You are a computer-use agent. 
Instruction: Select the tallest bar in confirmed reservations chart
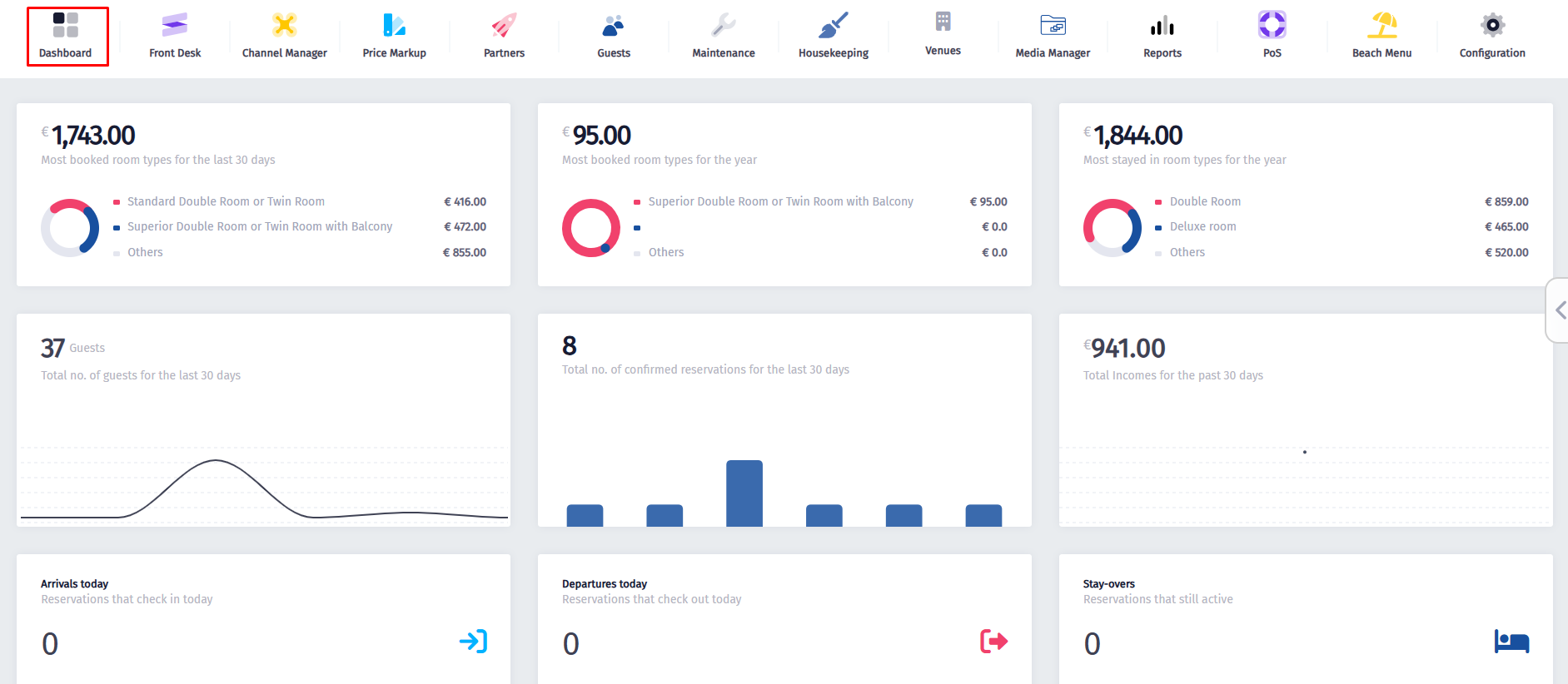[744, 493]
